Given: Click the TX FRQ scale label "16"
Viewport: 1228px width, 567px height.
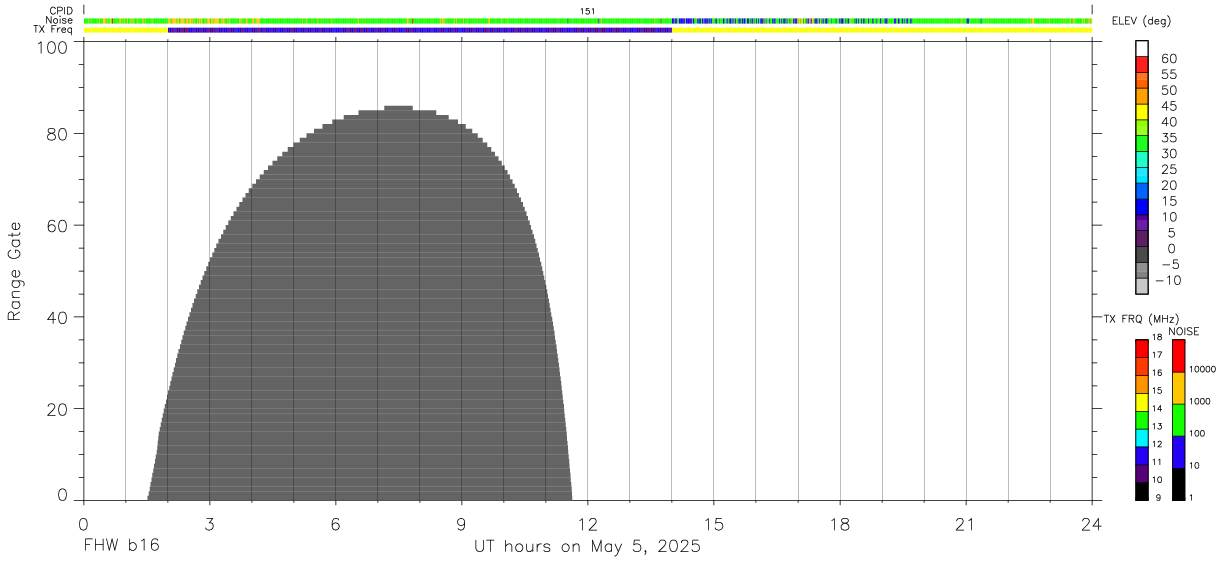Looking at the screenshot, I should coord(1156,373).
